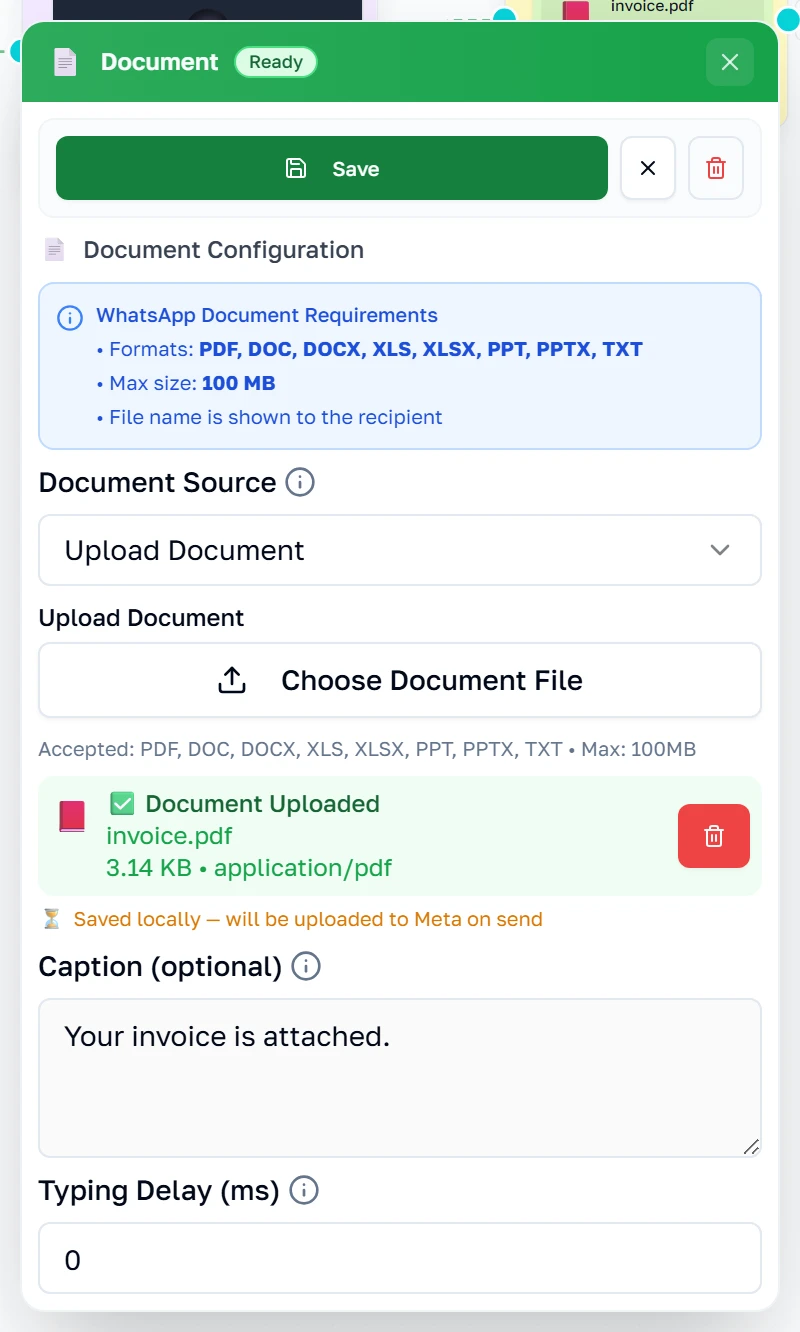Close the Document panel with header X
The height and width of the screenshot is (1332, 800).
(x=730, y=62)
